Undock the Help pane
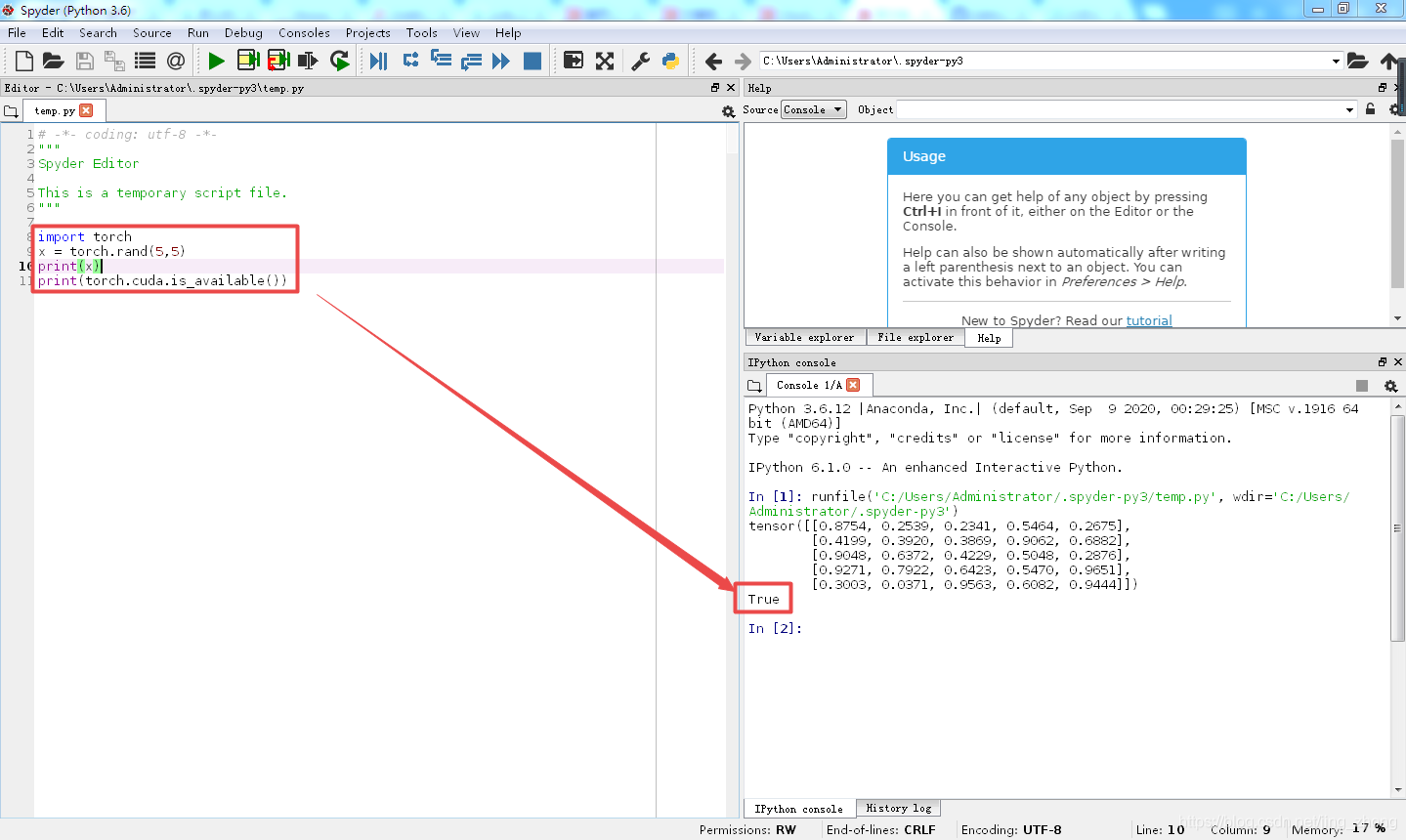1406x840 pixels. [x=1385, y=88]
